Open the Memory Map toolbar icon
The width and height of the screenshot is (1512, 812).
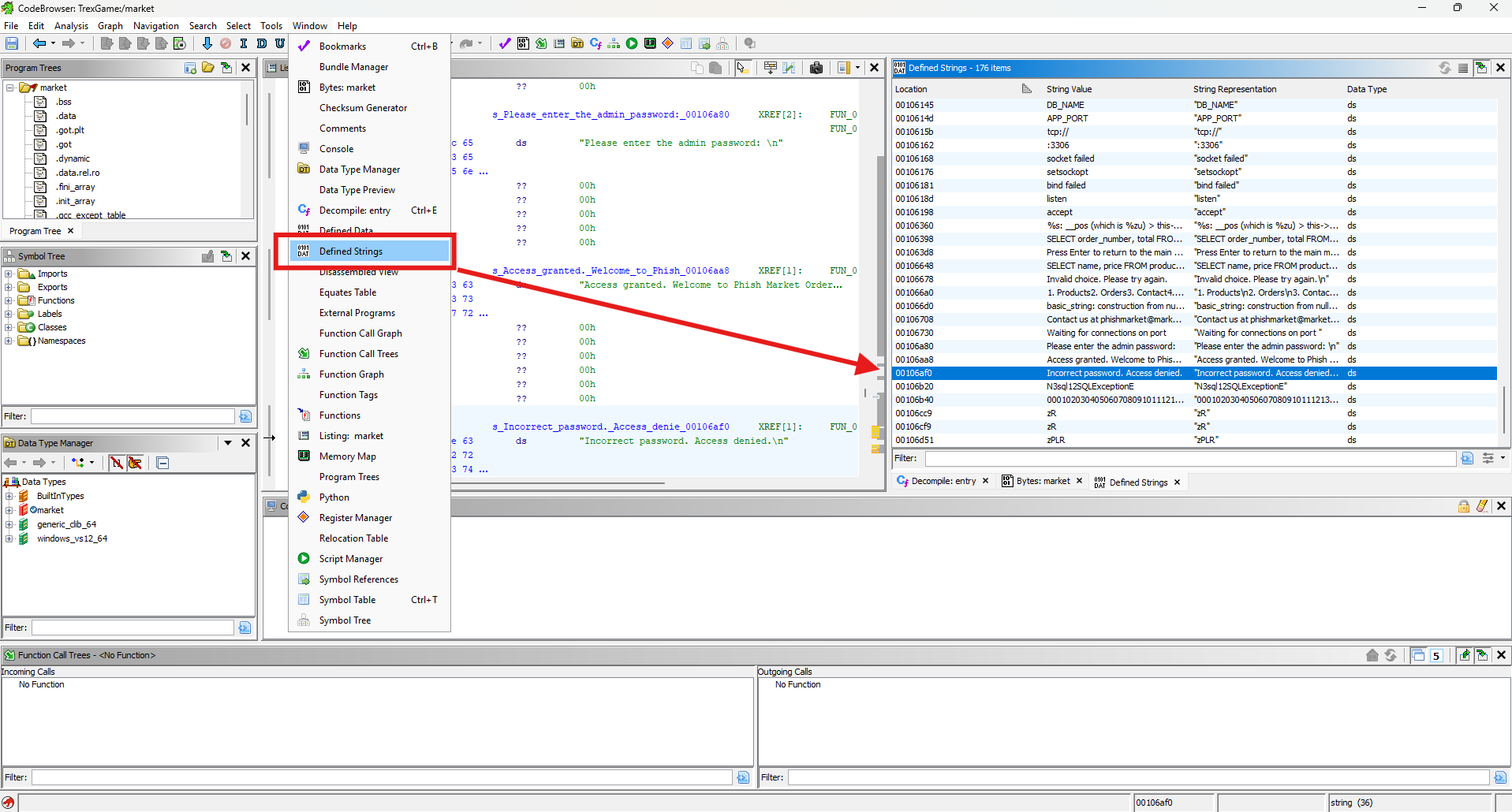pos(650,43)
